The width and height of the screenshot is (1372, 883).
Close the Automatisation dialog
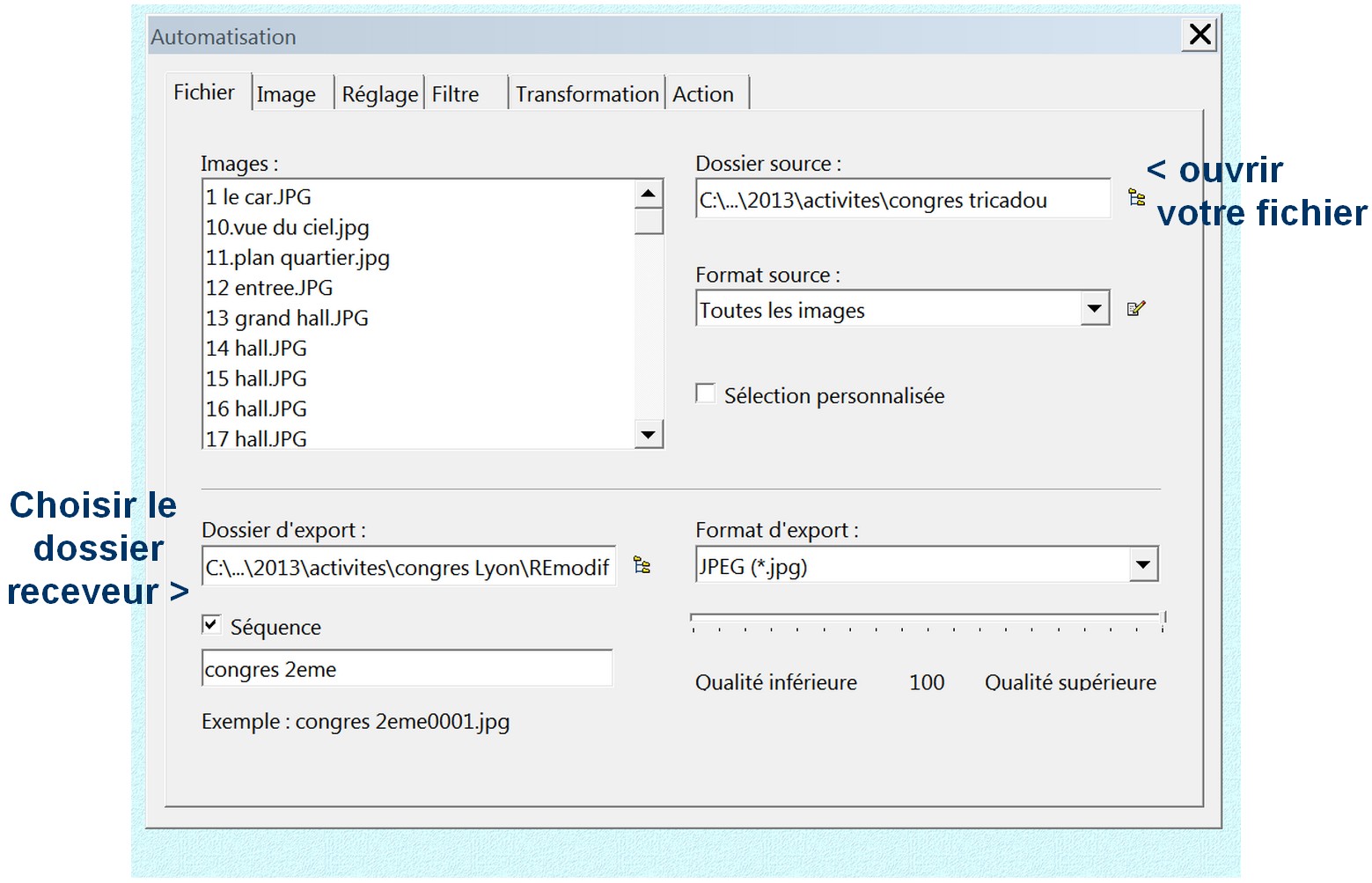click(1200, 35)
